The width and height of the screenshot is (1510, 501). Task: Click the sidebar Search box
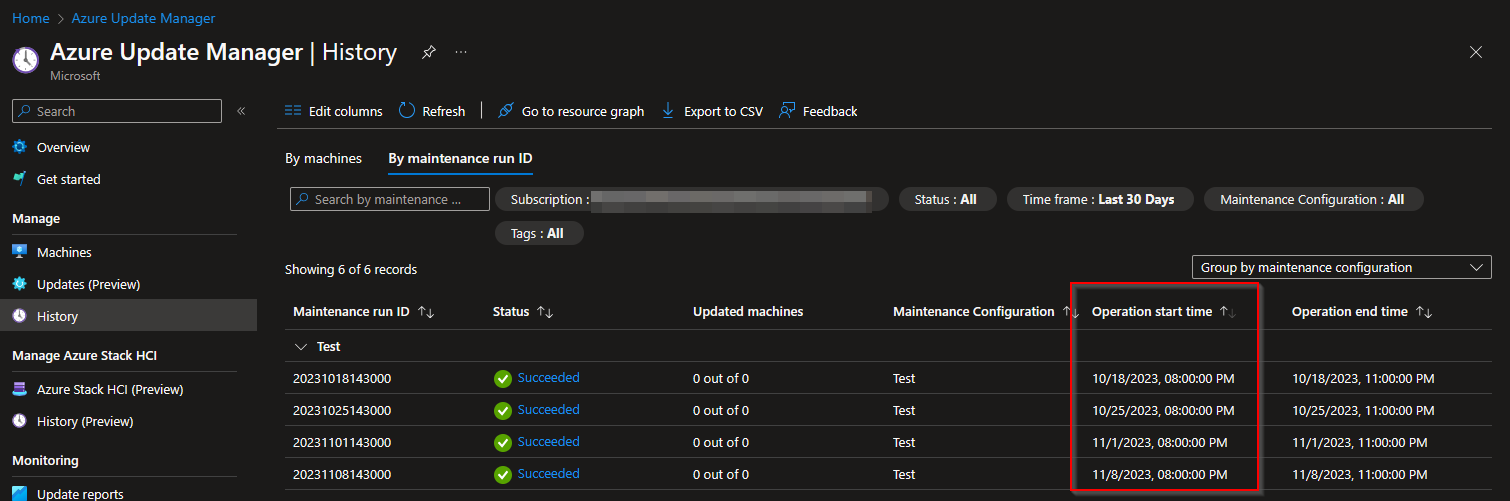117,111
